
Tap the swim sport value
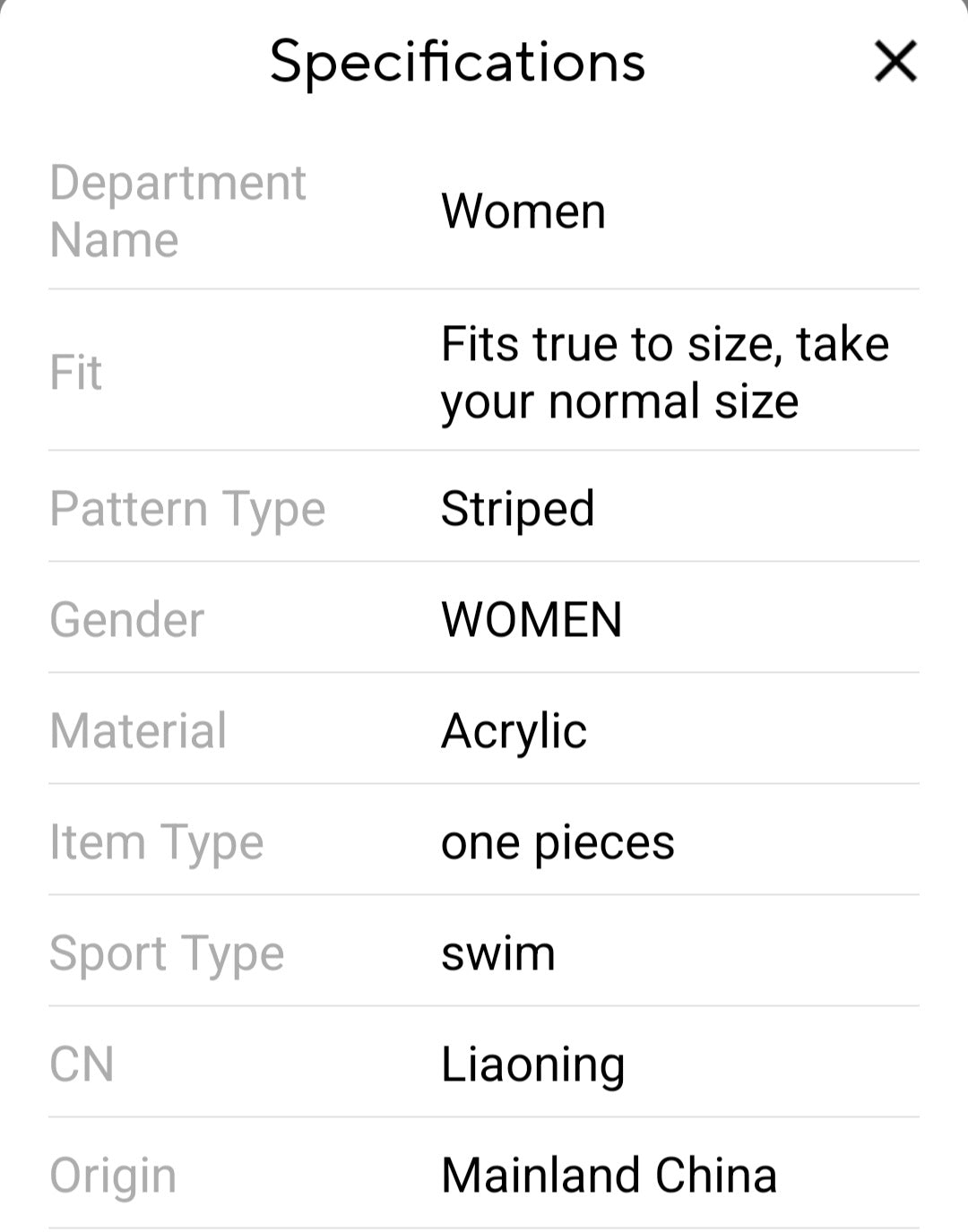[x=498, y=953]
